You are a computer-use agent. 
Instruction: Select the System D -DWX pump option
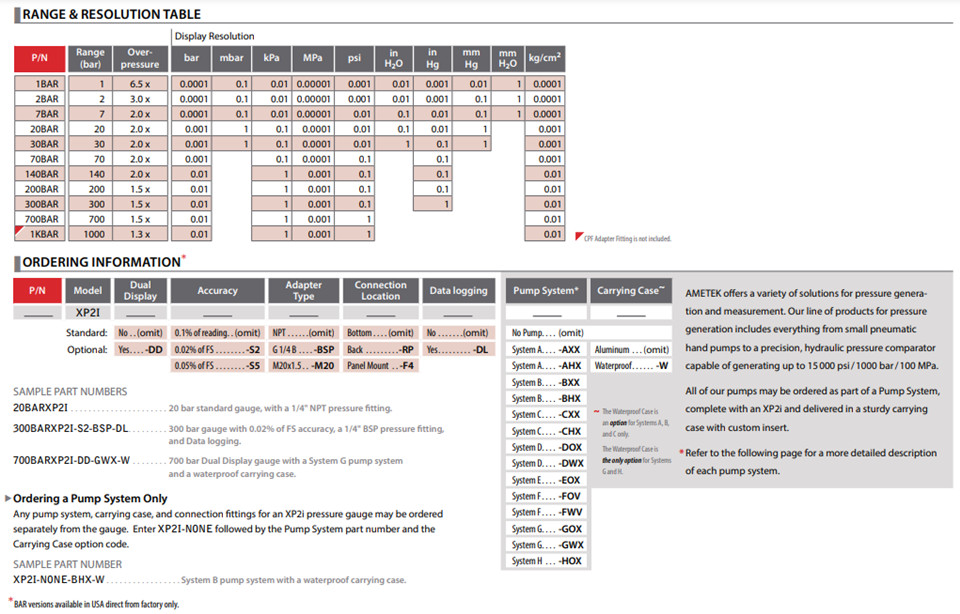[546, 463]
